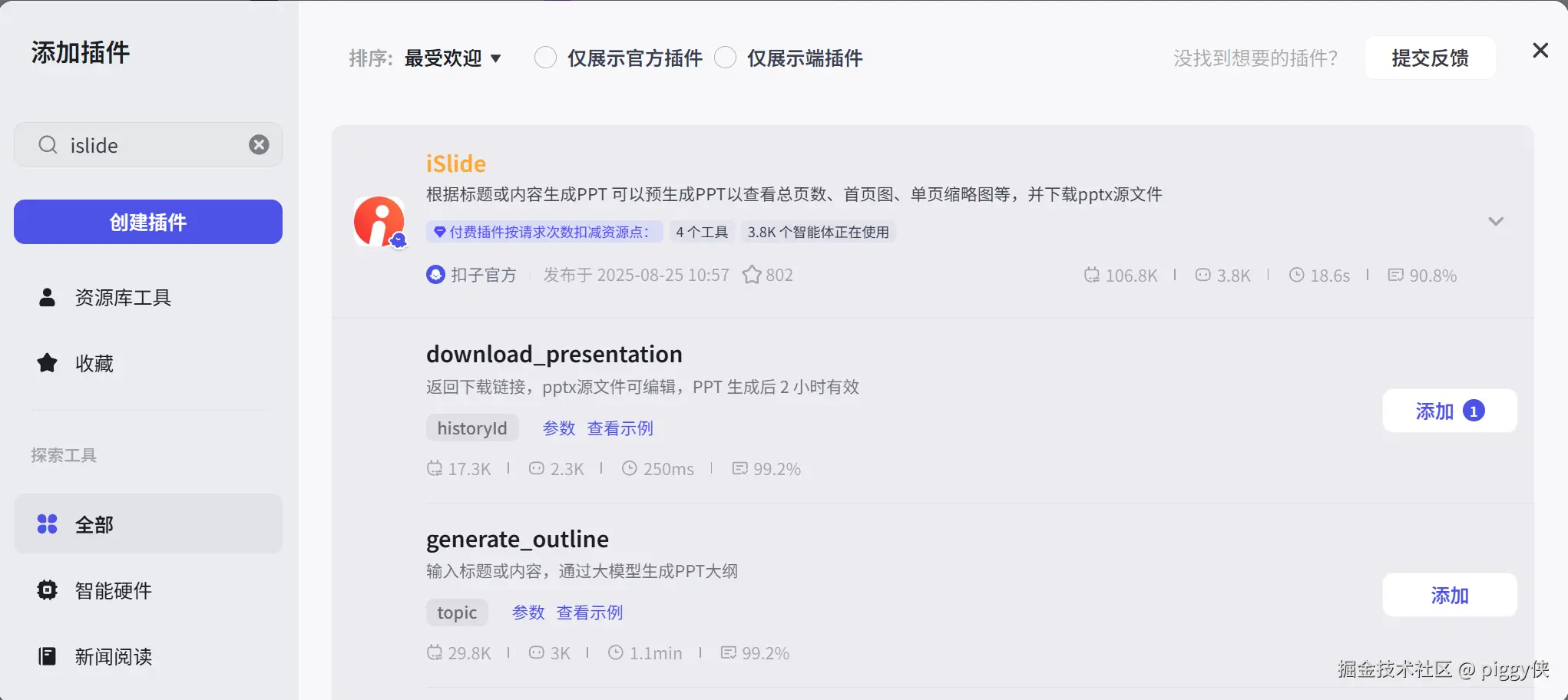The image size is (1568, 700).
Task: Open 收藏 favorites section
Action: pos(148,363)
